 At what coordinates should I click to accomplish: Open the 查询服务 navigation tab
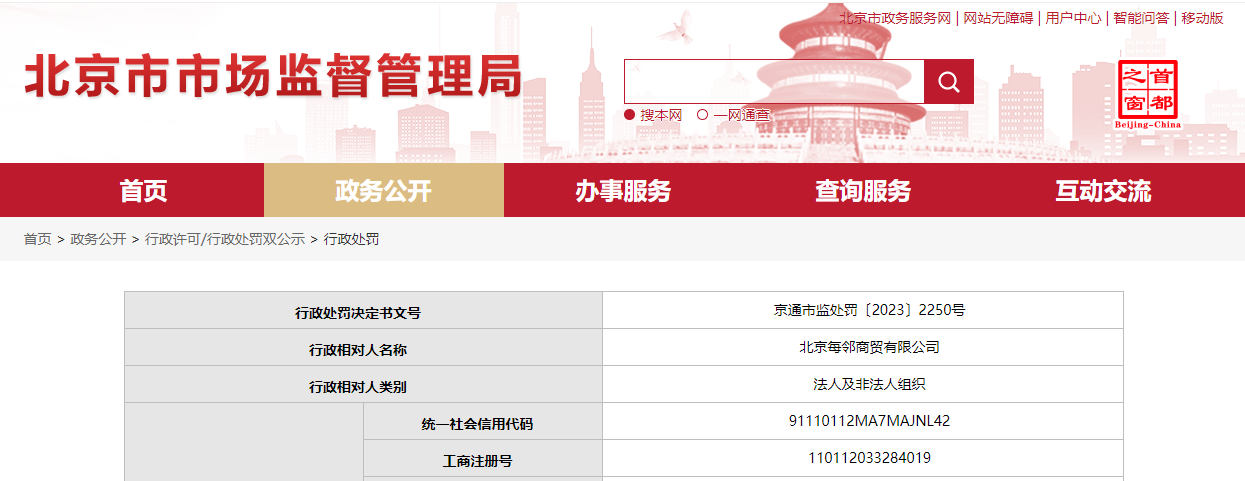pos(863,190)
